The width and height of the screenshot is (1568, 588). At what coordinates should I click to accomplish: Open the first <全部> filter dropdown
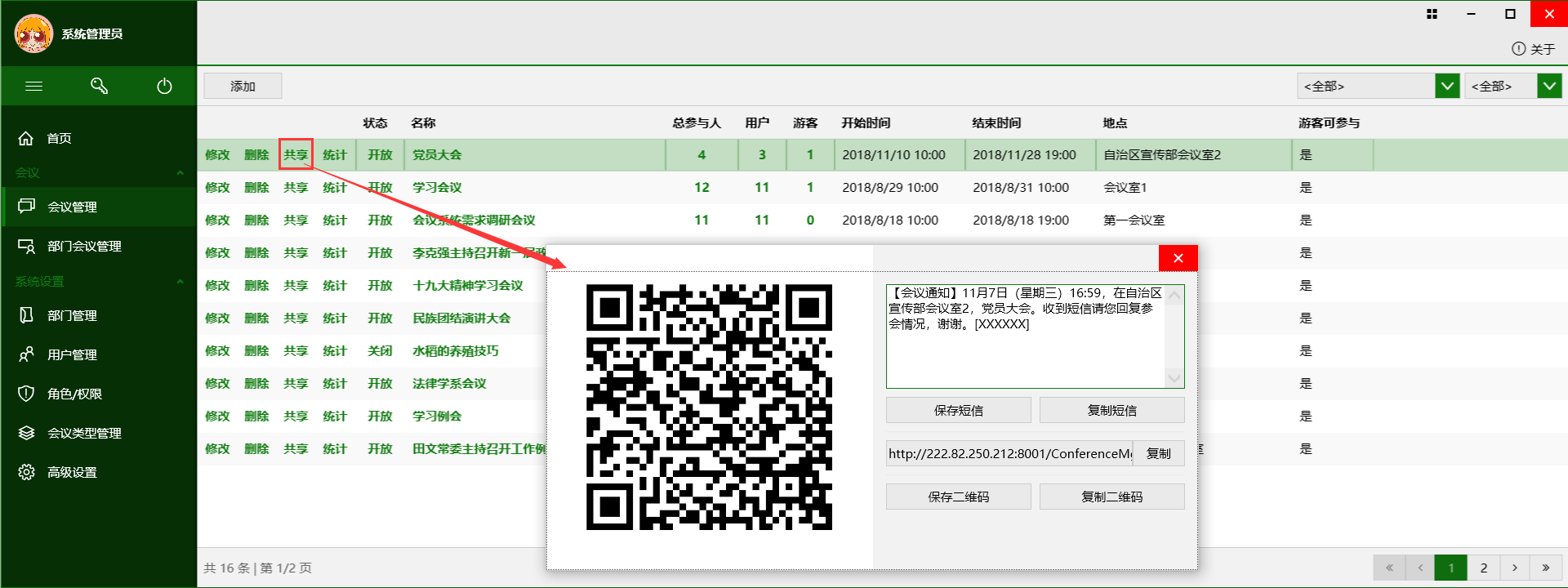pos(1447,86)
